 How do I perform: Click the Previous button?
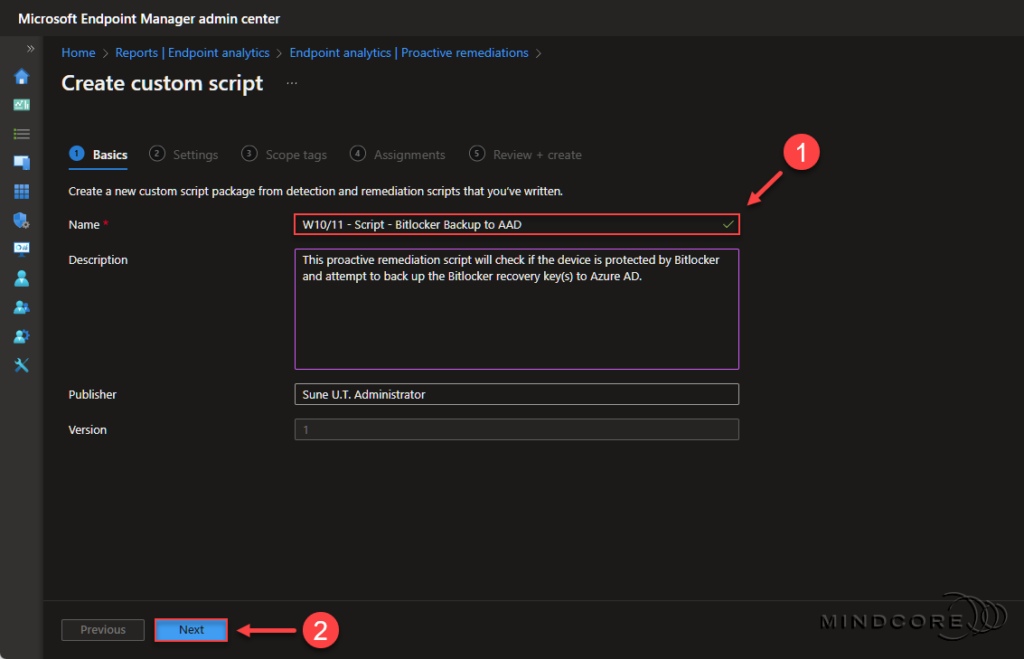(x=102, y=629)
